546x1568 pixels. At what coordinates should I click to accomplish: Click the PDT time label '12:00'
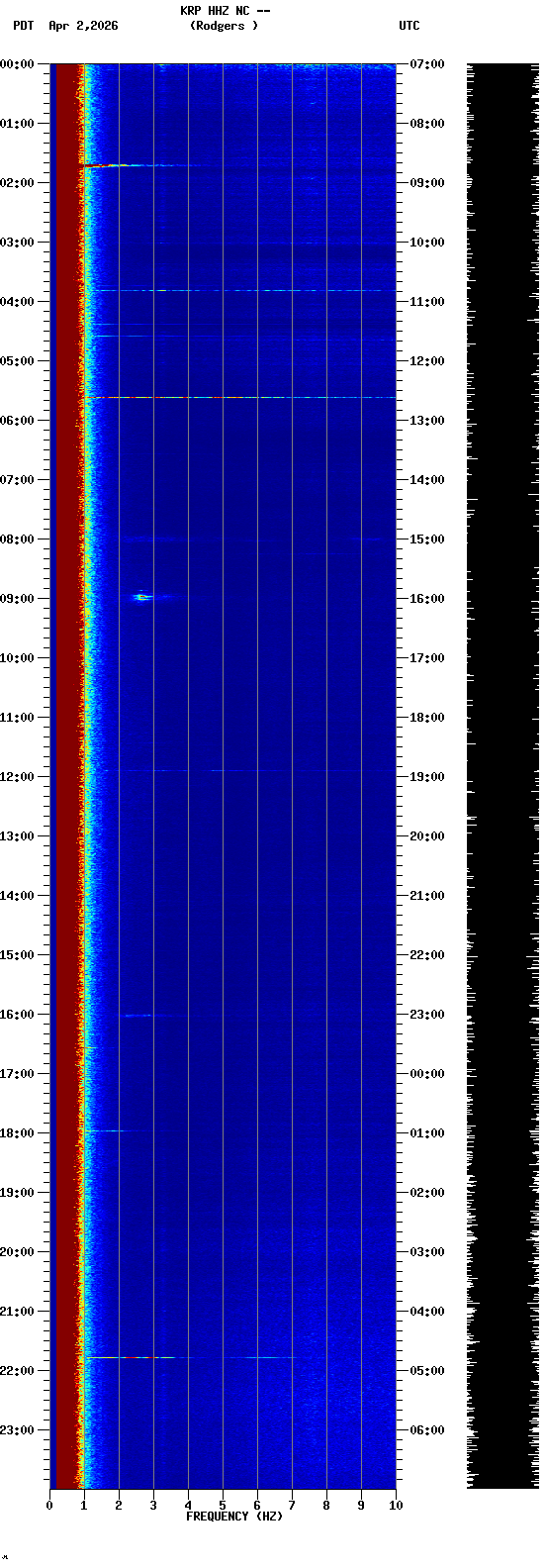point(17,777)
